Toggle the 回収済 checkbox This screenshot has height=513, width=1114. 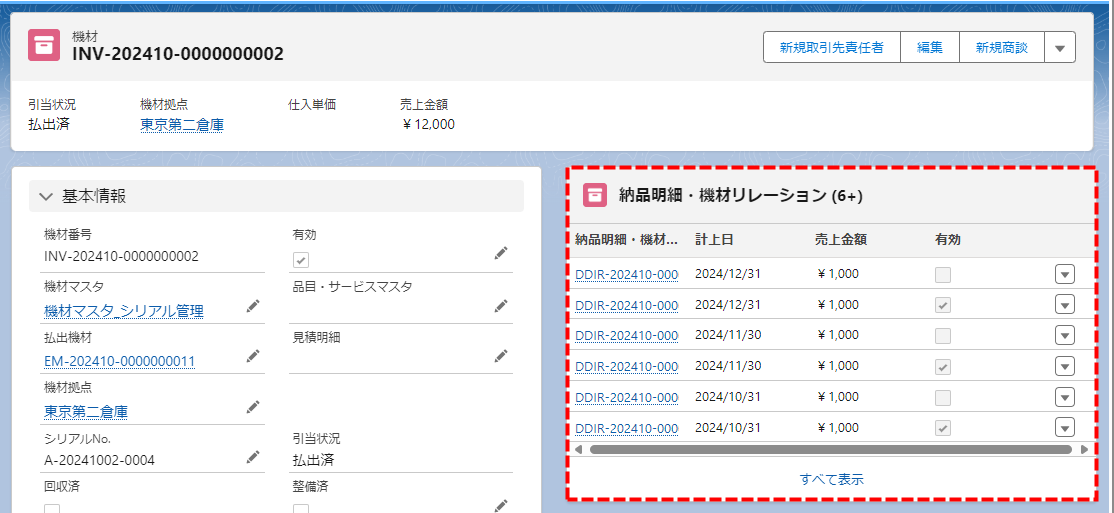pos(52,510)
